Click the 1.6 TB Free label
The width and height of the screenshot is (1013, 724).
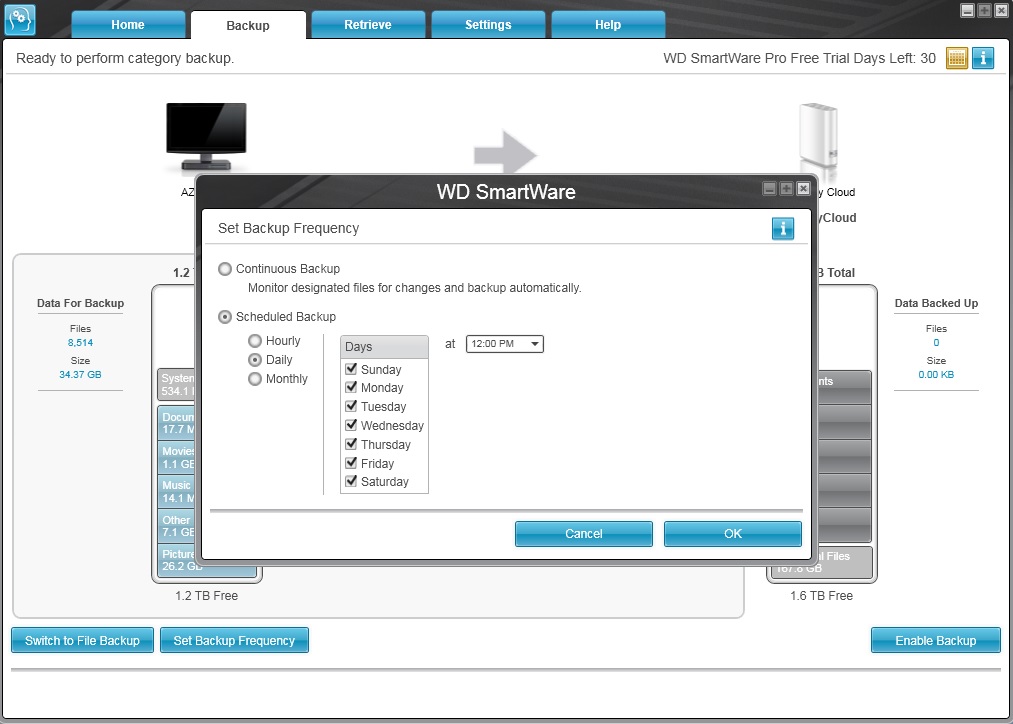point(821,595)
